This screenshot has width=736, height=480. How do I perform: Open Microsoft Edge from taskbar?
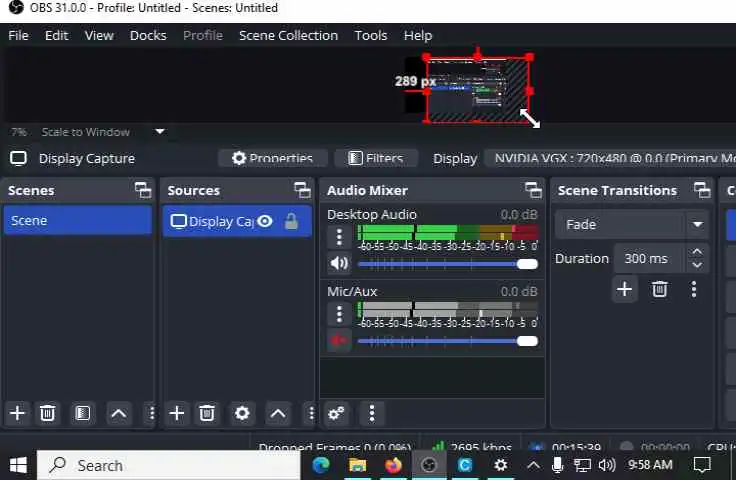(321, 465)
